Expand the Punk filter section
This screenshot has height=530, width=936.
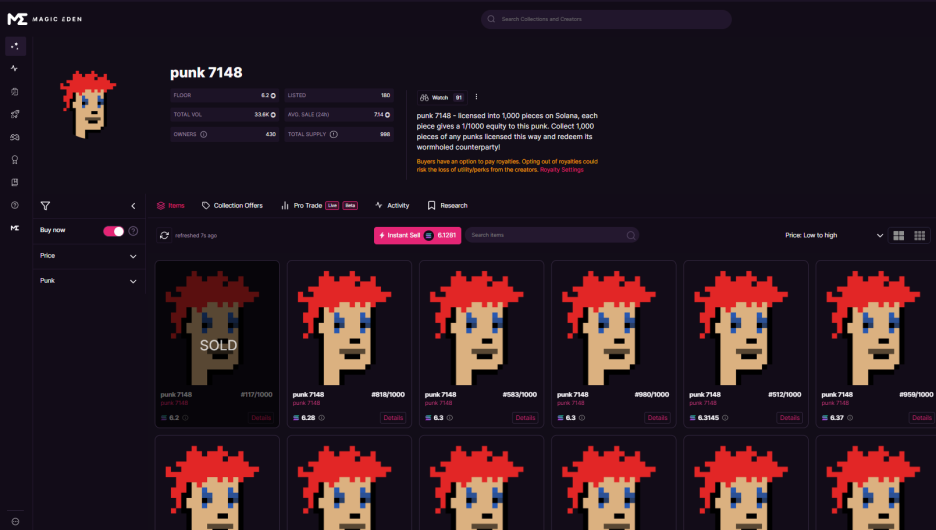coord(88,281)
